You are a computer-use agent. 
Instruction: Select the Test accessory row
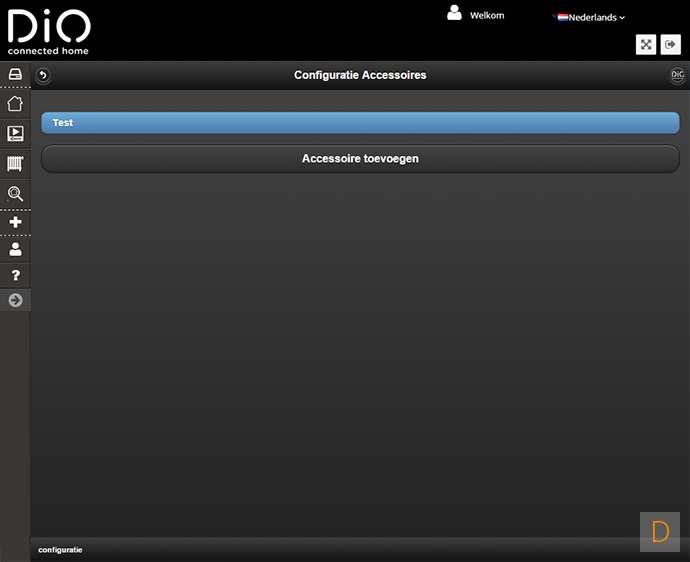click(360, 123)
